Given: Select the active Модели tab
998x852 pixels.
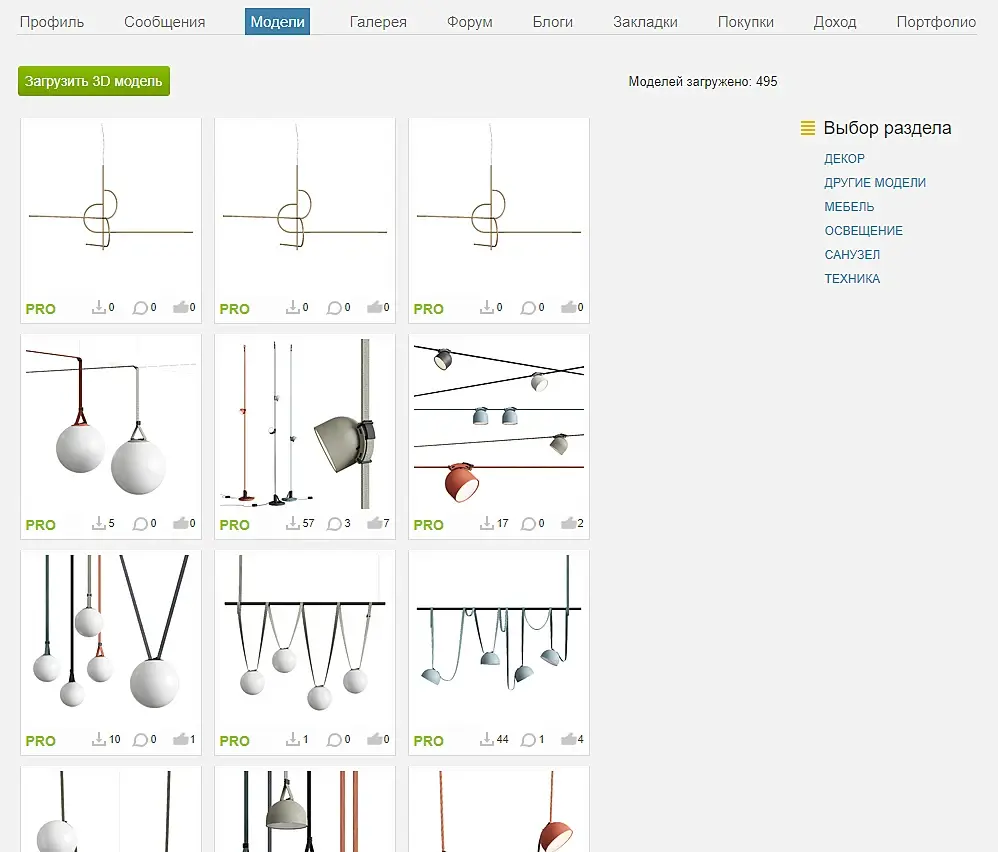Looking at the screenshot, I should [x=278, y=22].
